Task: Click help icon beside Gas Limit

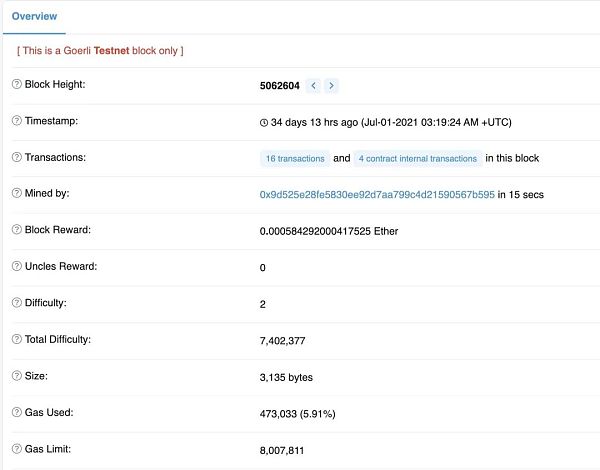Action: [x=17, y=449]
